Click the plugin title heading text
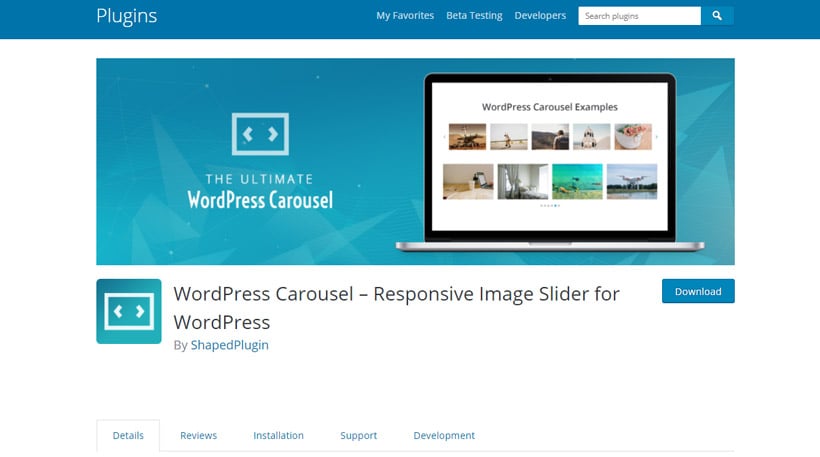 click(396, 308)
